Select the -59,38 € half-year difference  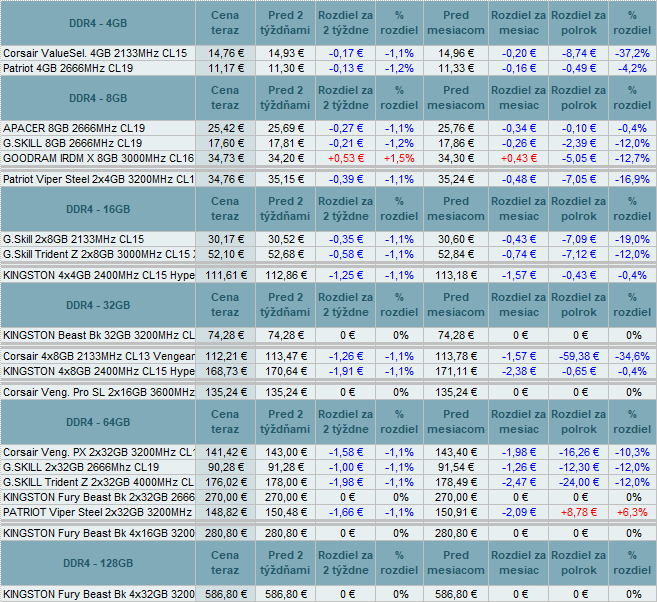[579, 357]
